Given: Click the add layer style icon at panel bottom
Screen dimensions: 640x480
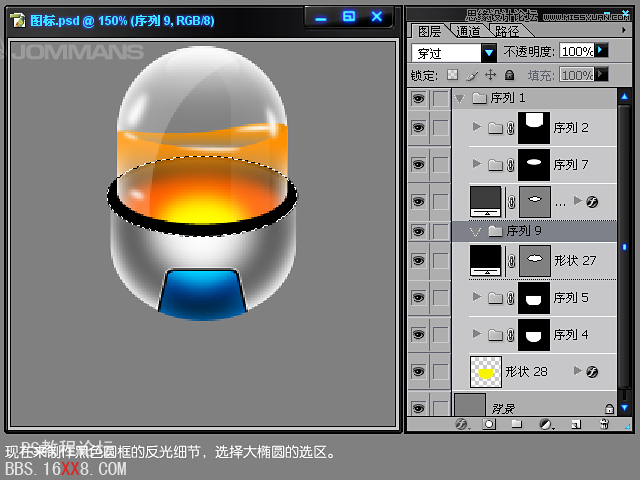Looking at the screenshot, I should [462, 424].
